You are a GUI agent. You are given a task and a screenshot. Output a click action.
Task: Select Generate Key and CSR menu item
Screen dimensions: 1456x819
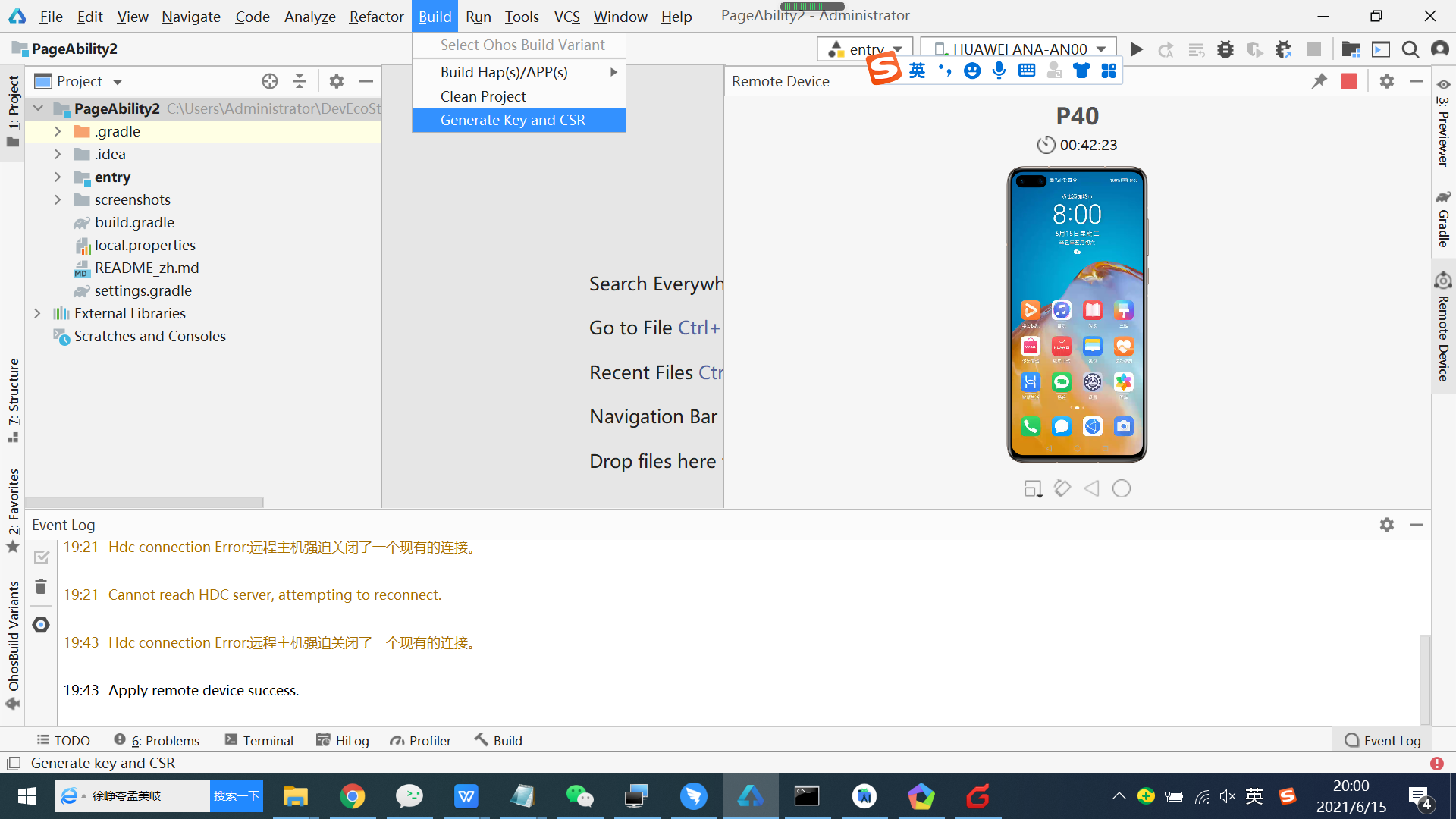point(513,120)
